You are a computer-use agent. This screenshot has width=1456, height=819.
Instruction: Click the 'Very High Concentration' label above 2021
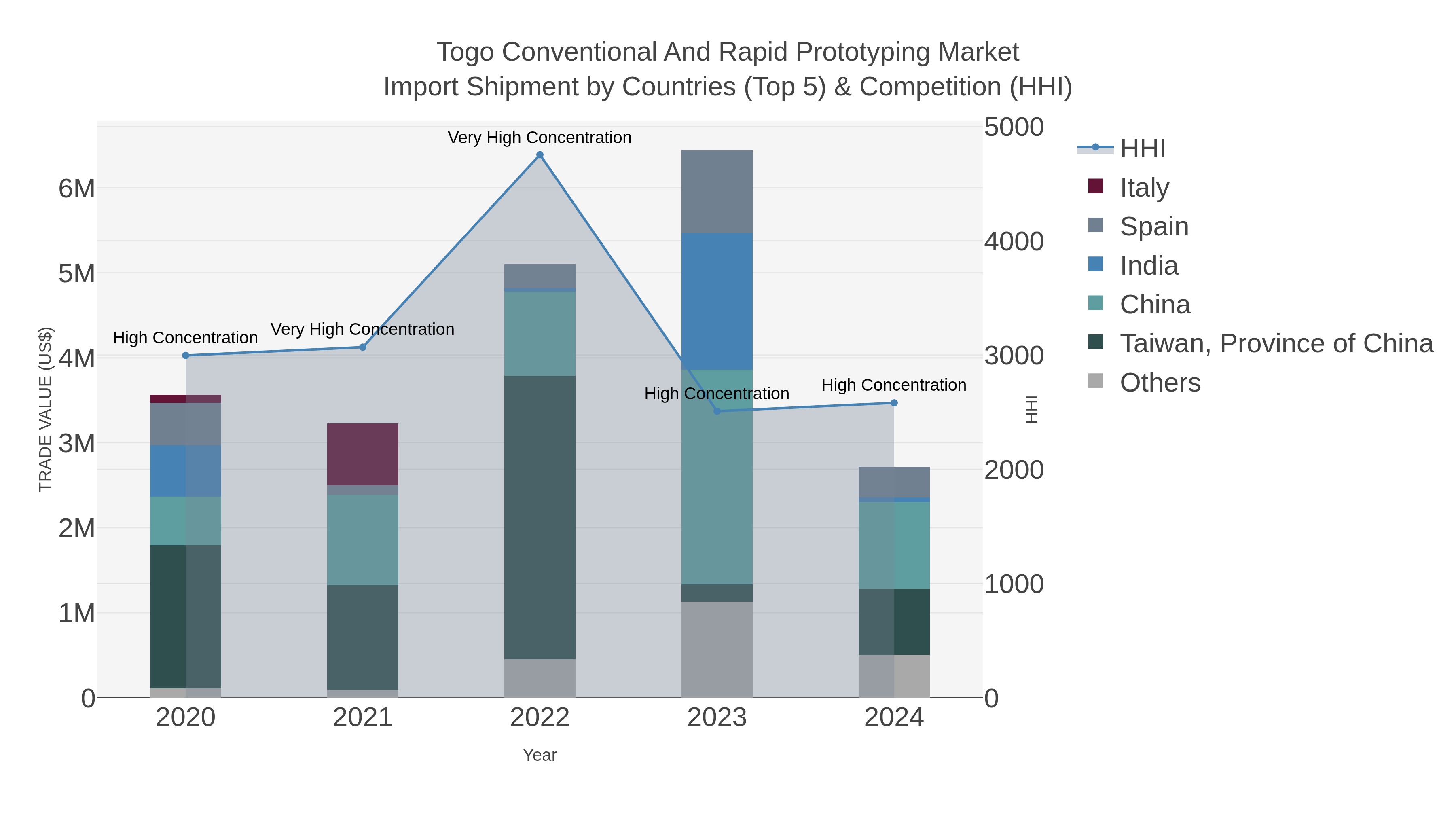tap(363, 329)
